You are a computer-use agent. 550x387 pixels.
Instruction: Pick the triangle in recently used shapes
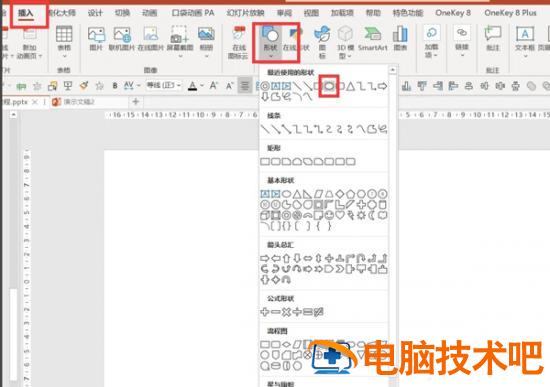(350, 86)
